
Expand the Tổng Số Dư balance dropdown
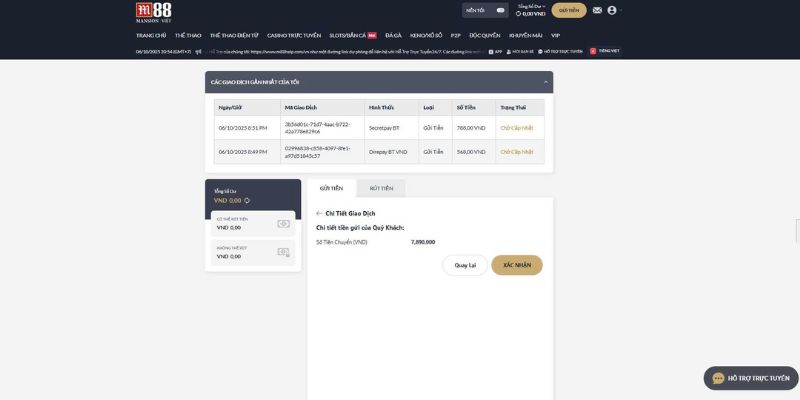click(x=542, y=6)
